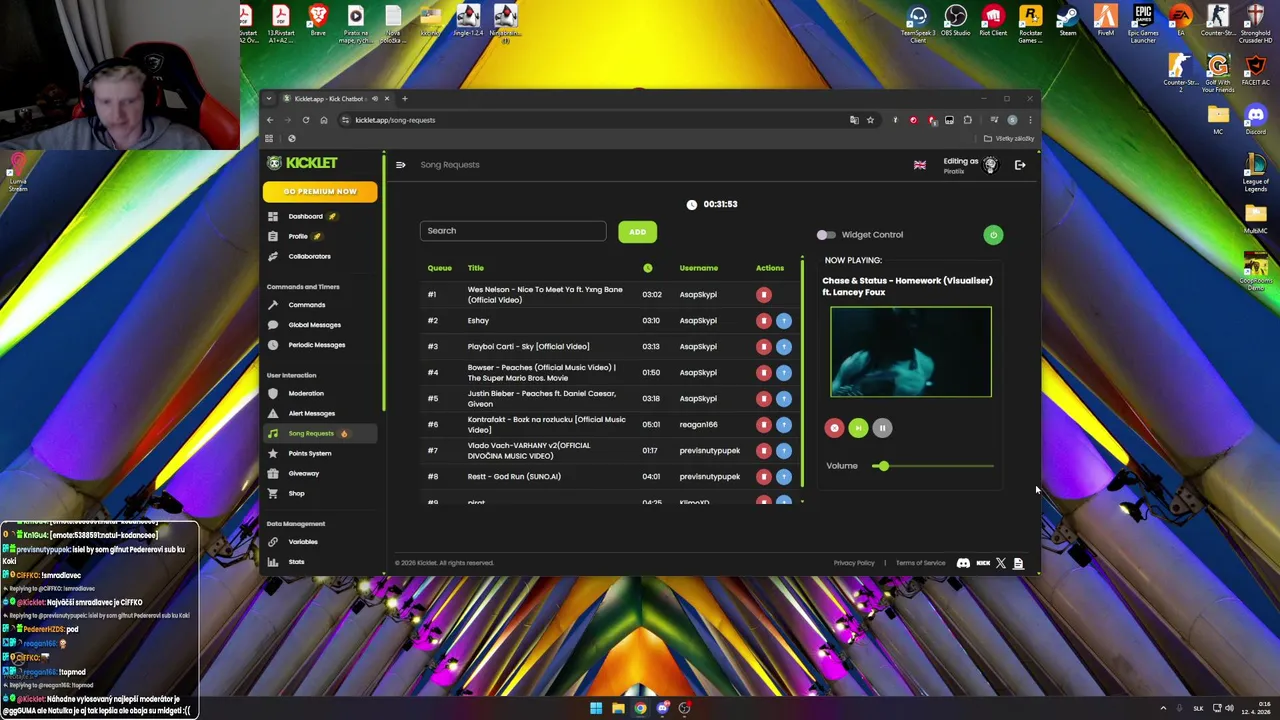Click the Volume slider handle

click(882, 466)
